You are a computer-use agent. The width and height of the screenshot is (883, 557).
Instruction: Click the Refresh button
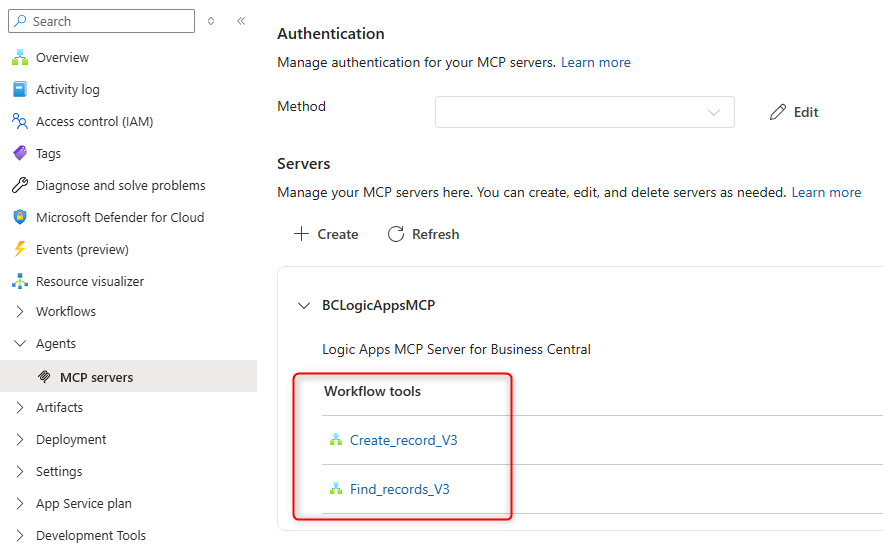(423, 234)
